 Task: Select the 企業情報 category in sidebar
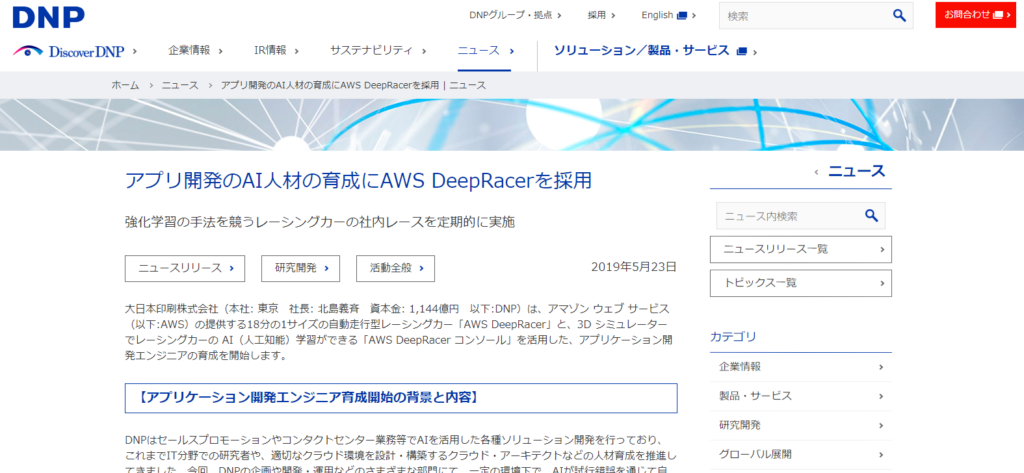(x=801, y=367)
